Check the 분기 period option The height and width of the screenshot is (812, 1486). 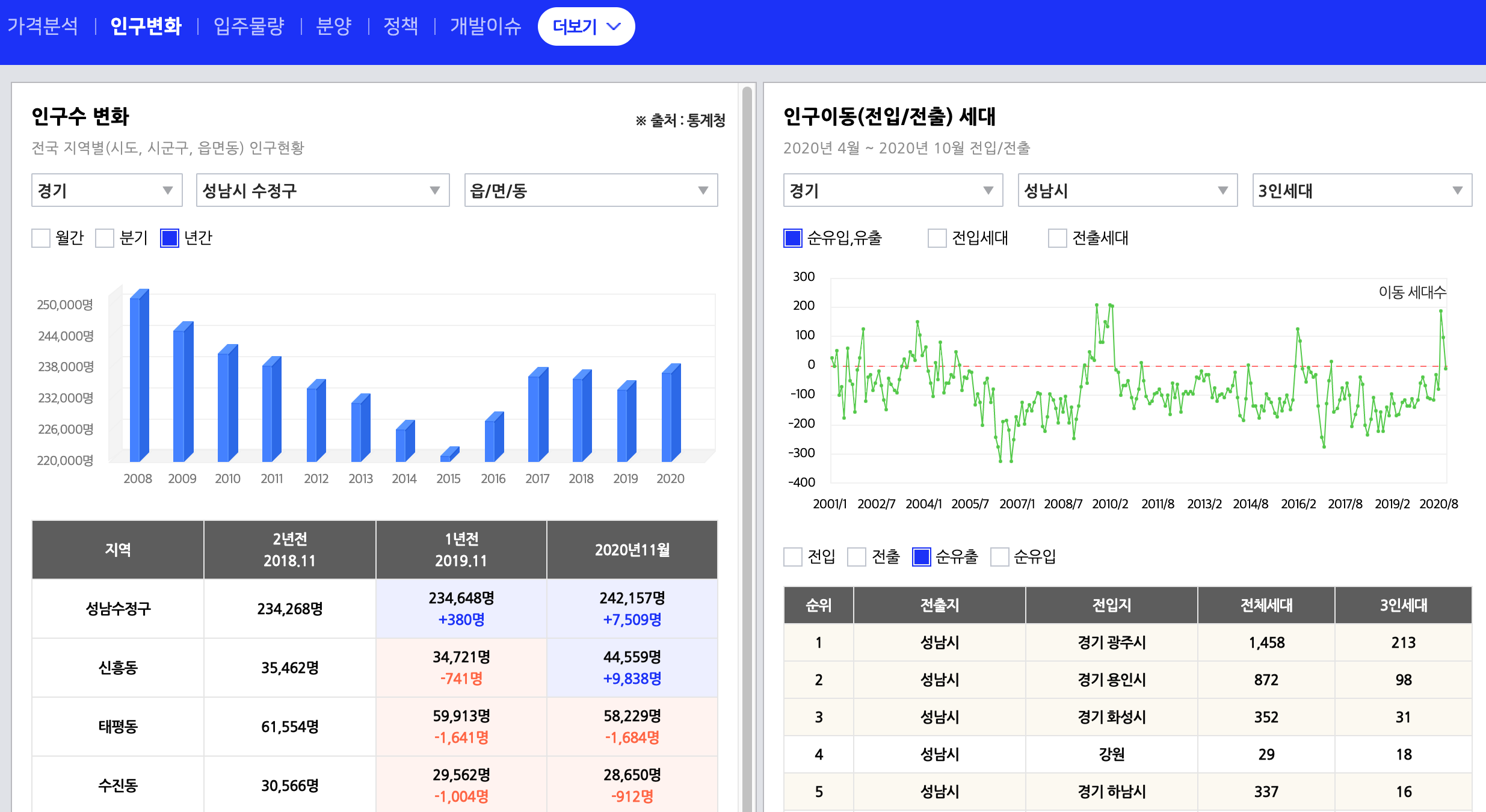point(105,238)
